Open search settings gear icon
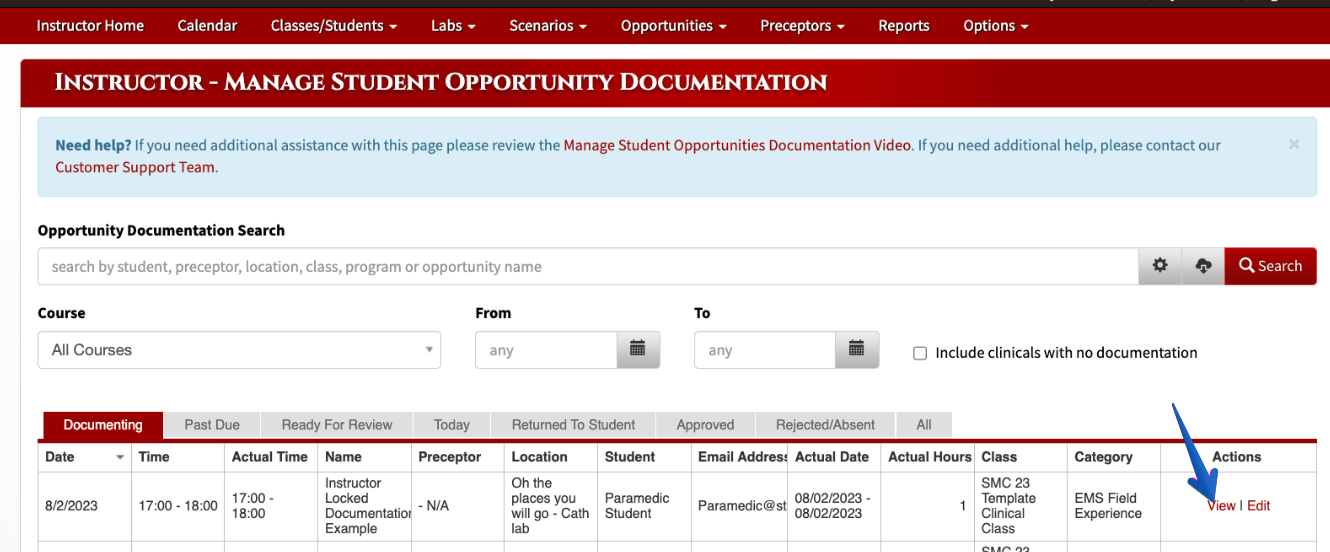 pos(1160,266)
